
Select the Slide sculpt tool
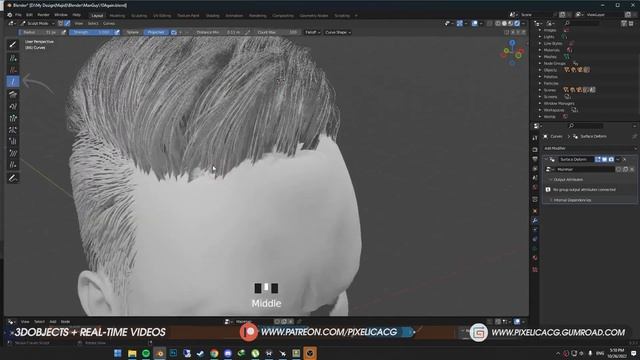(x=13, y=165)
